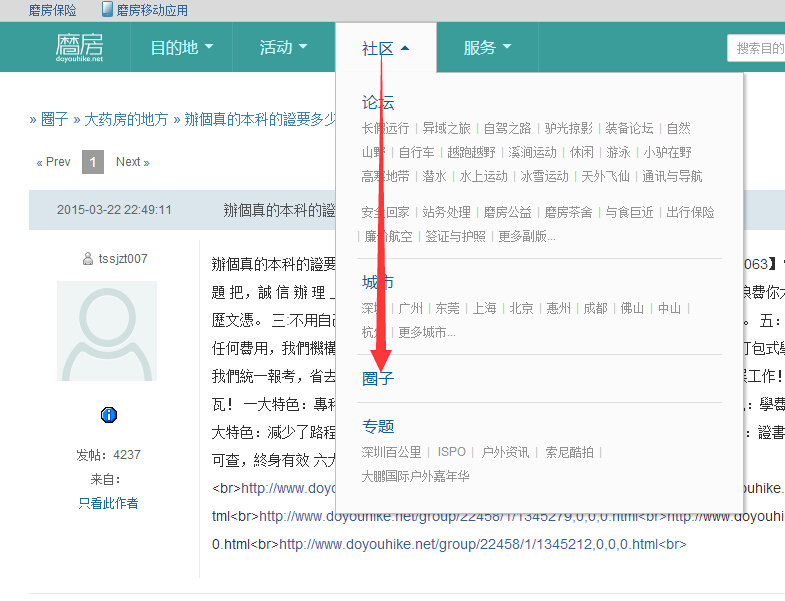Select the city 成都

tap(595, 308)
